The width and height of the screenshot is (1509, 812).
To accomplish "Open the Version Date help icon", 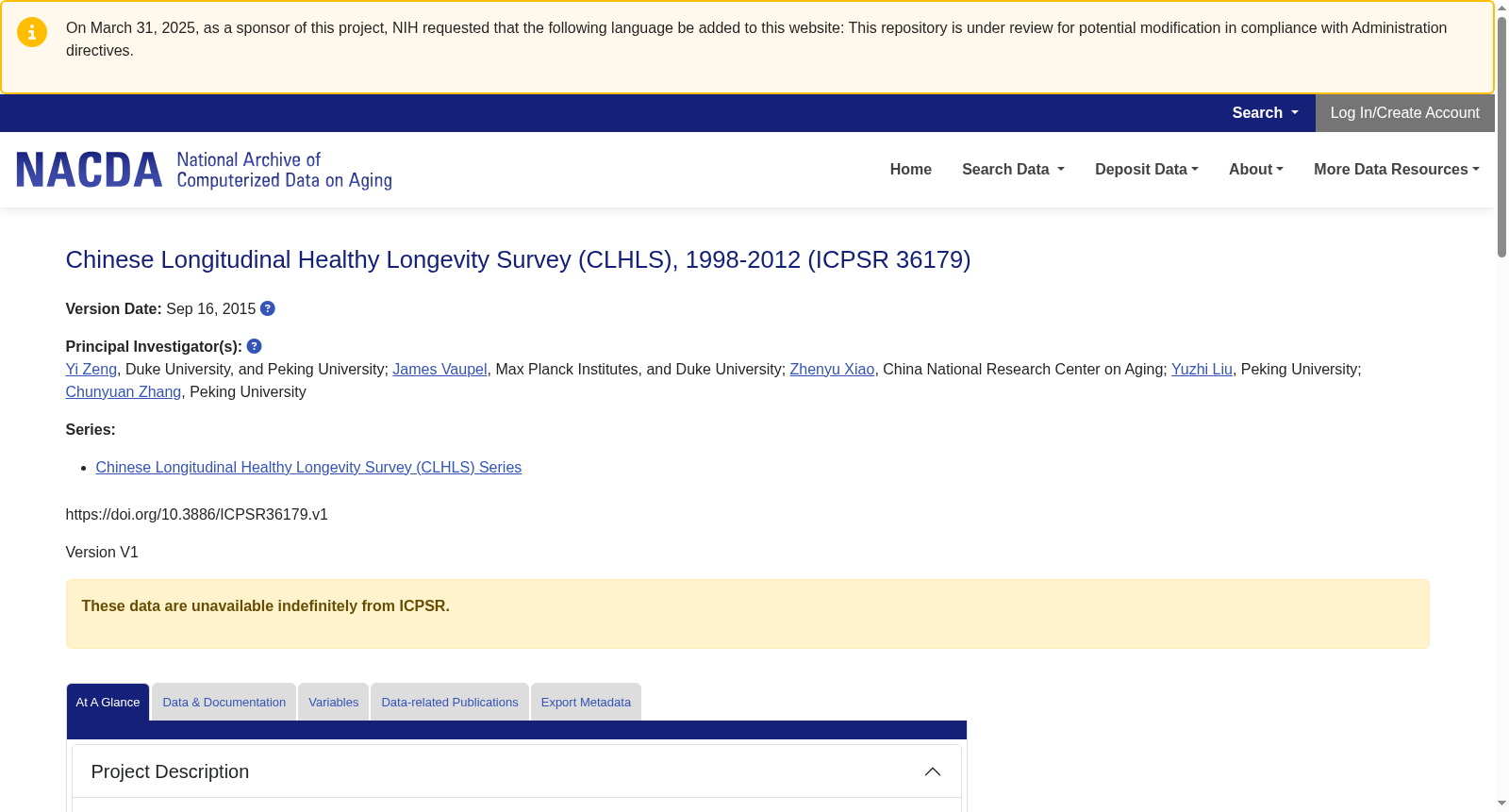I will (x=268, y=308).
